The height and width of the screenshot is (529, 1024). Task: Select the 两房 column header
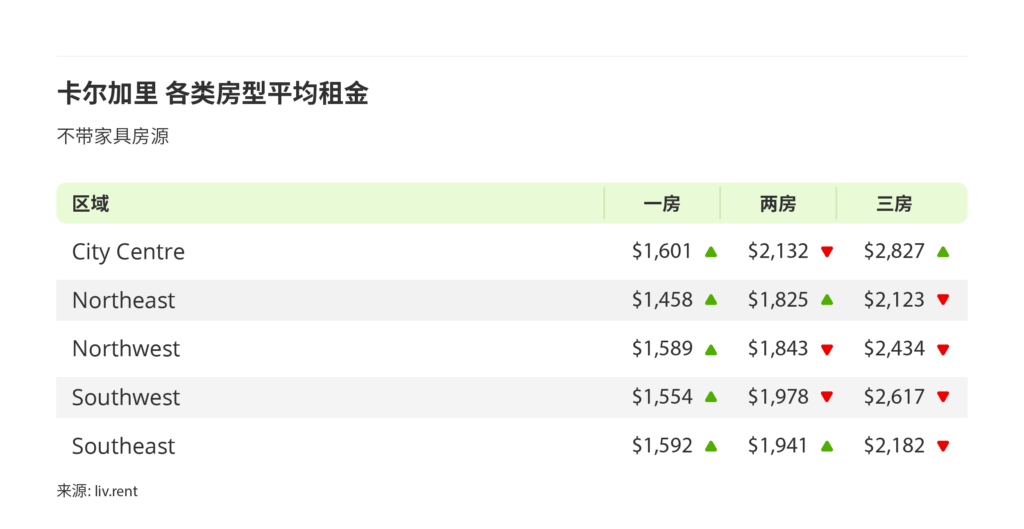778,204
